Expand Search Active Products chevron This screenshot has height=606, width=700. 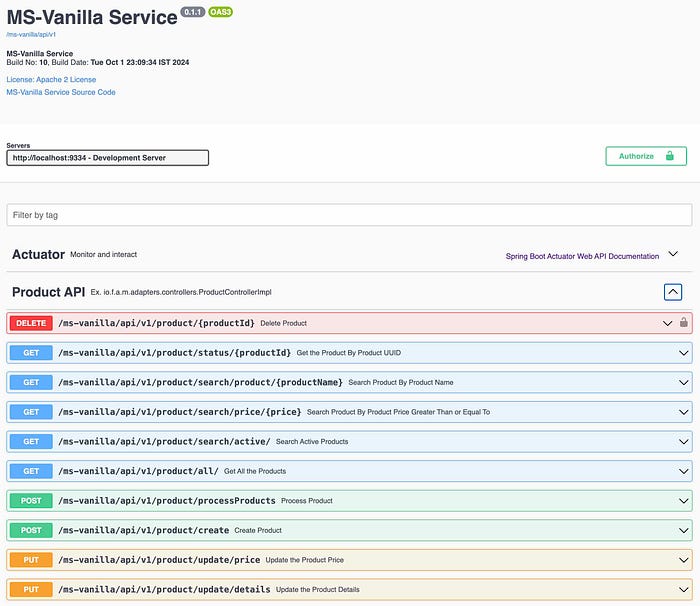click(683, 442)
